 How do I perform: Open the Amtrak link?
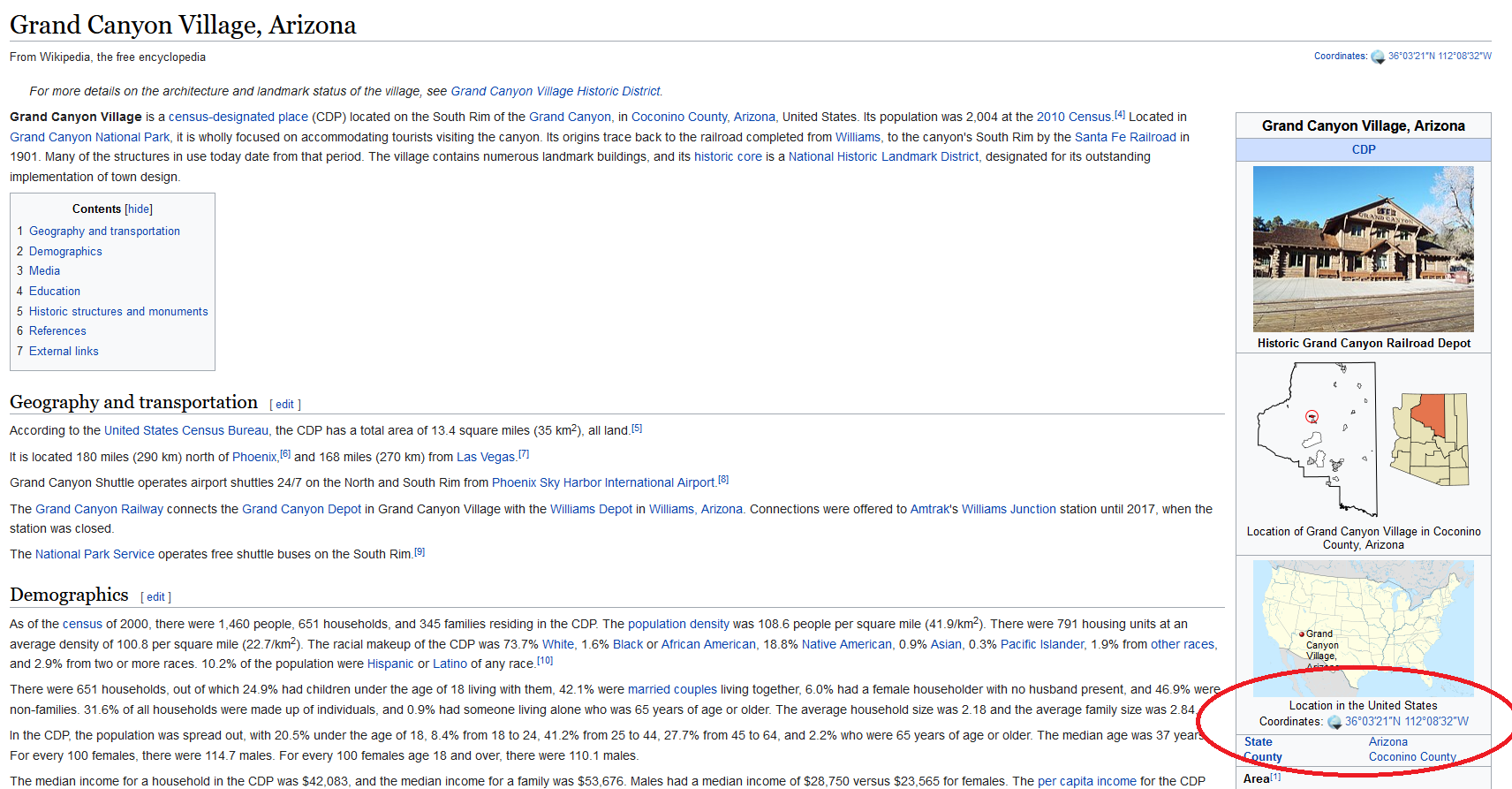coord(930,509)
